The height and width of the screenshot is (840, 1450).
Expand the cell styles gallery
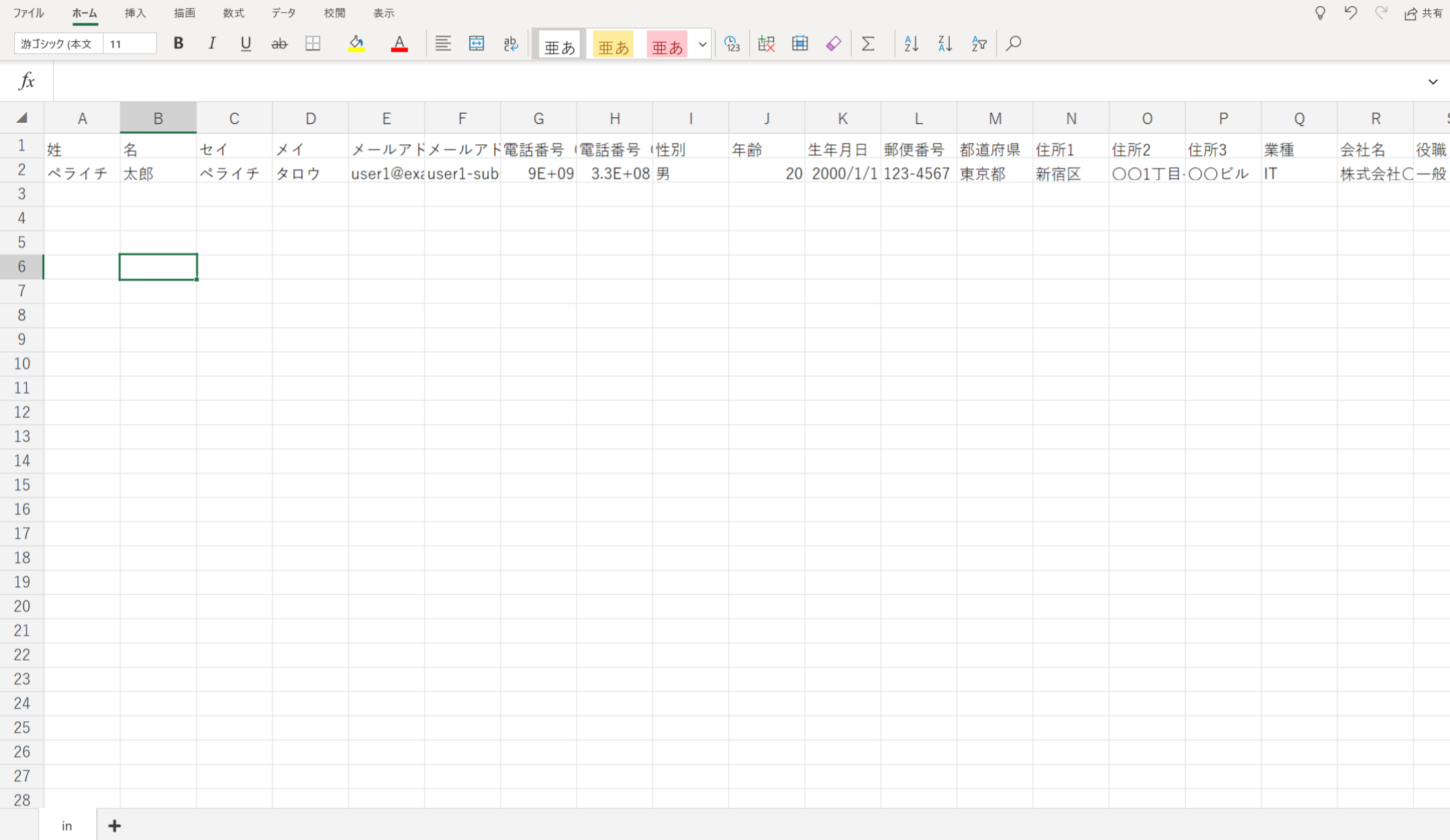pos(702,44)
